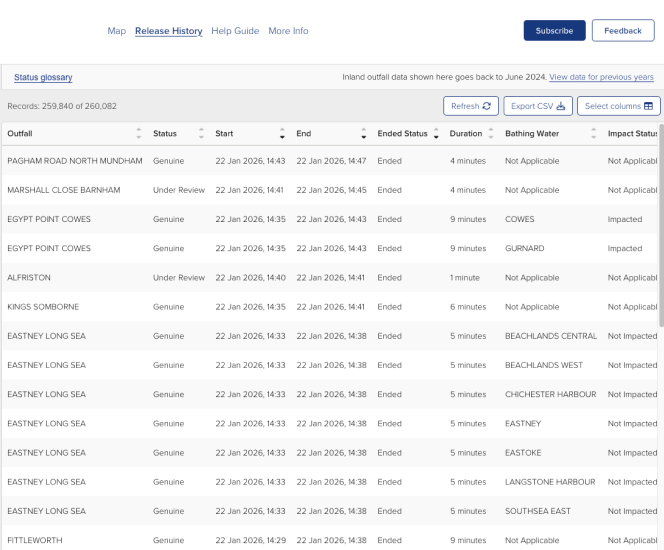Switch to the Release History tab
The width and height of the screenshot is (664, 550).
click(x=169, y=31)
